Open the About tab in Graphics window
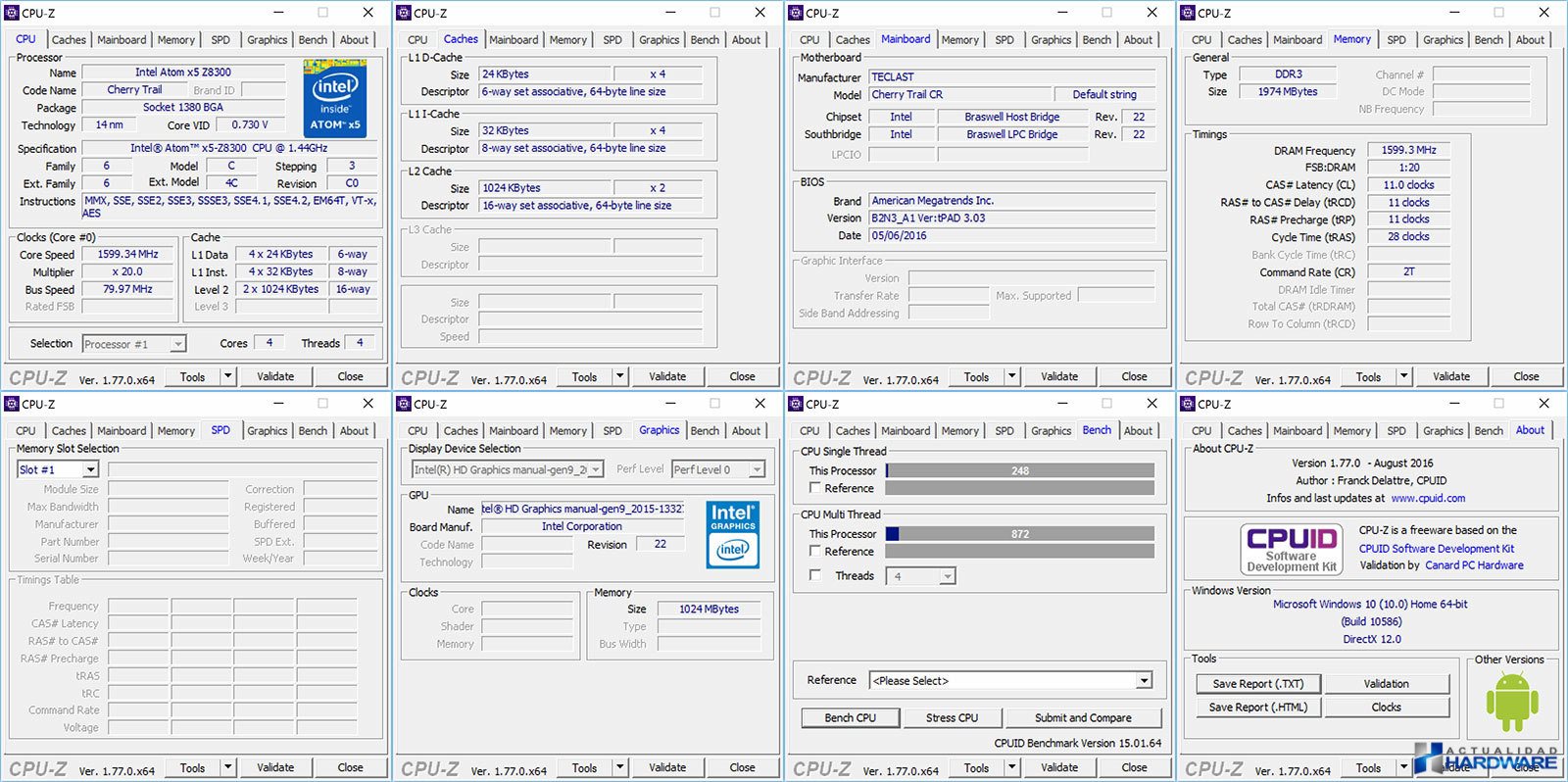Image resolution: width=1568 pixels, height=782 pixels. (x=746, y=431)
